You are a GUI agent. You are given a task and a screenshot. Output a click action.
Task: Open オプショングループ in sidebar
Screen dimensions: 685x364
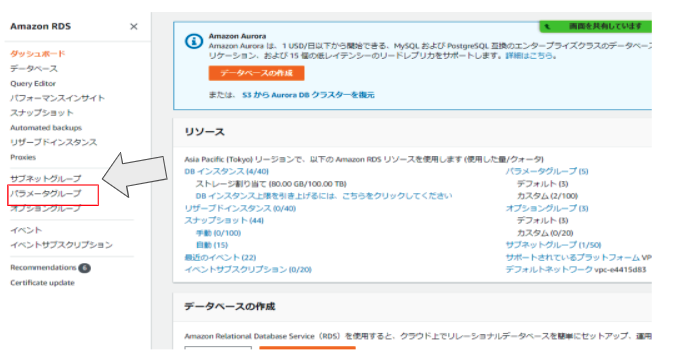tap(45, 208)
